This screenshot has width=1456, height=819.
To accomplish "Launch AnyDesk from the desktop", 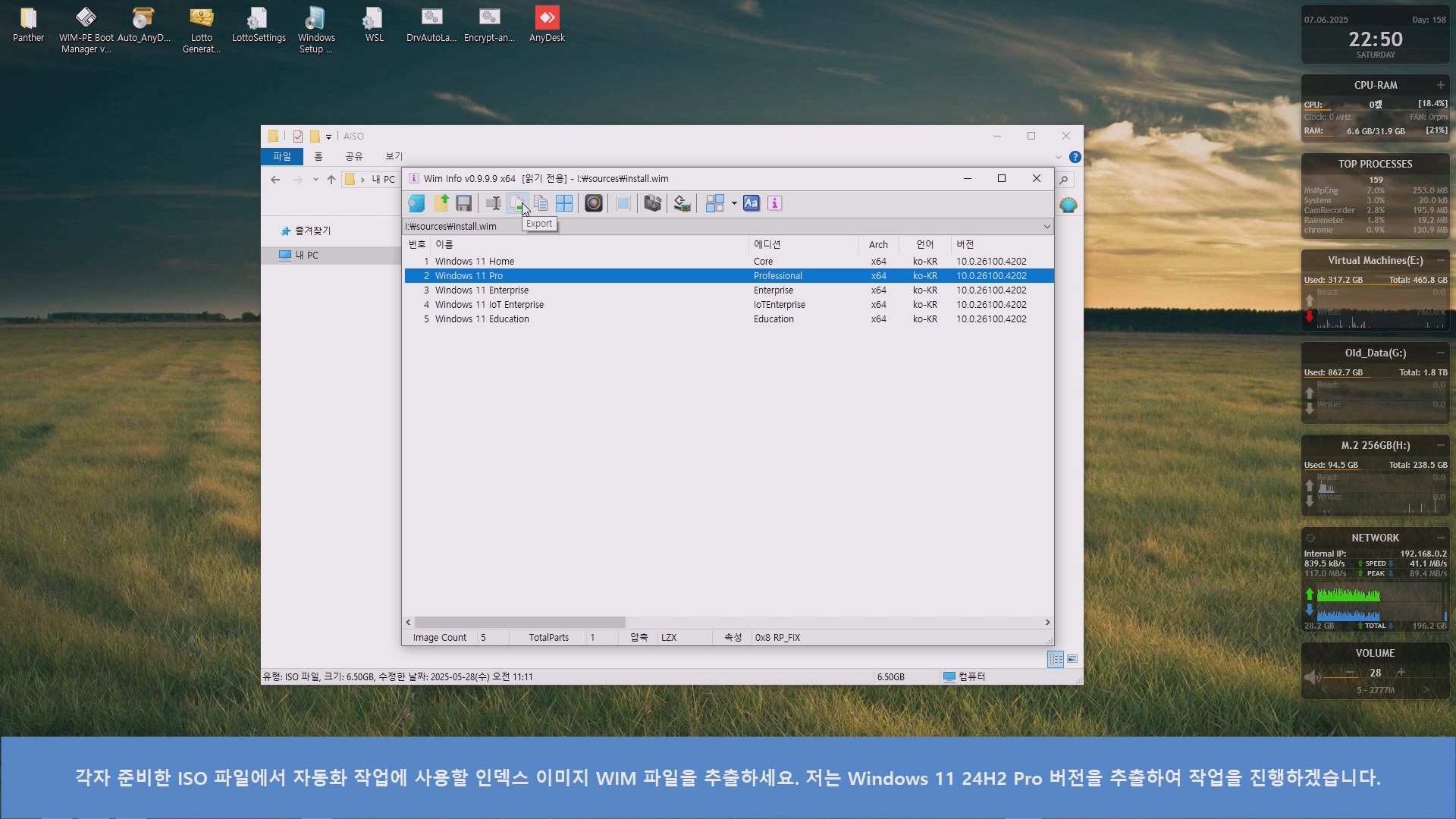I will pyautogui.click(x=547, y=24).
